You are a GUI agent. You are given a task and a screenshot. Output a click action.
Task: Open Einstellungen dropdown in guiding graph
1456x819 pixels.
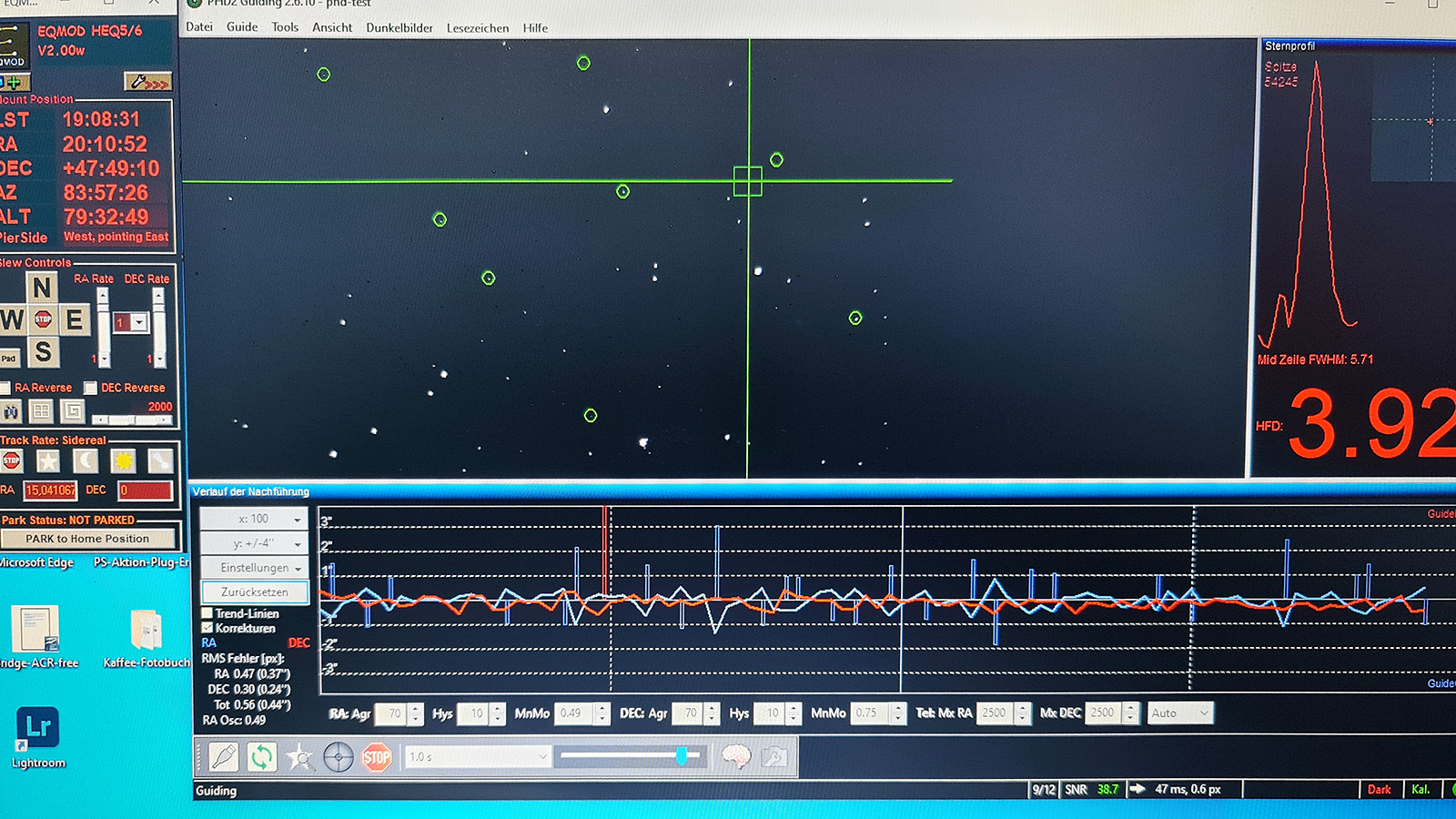tap(254, 568)
